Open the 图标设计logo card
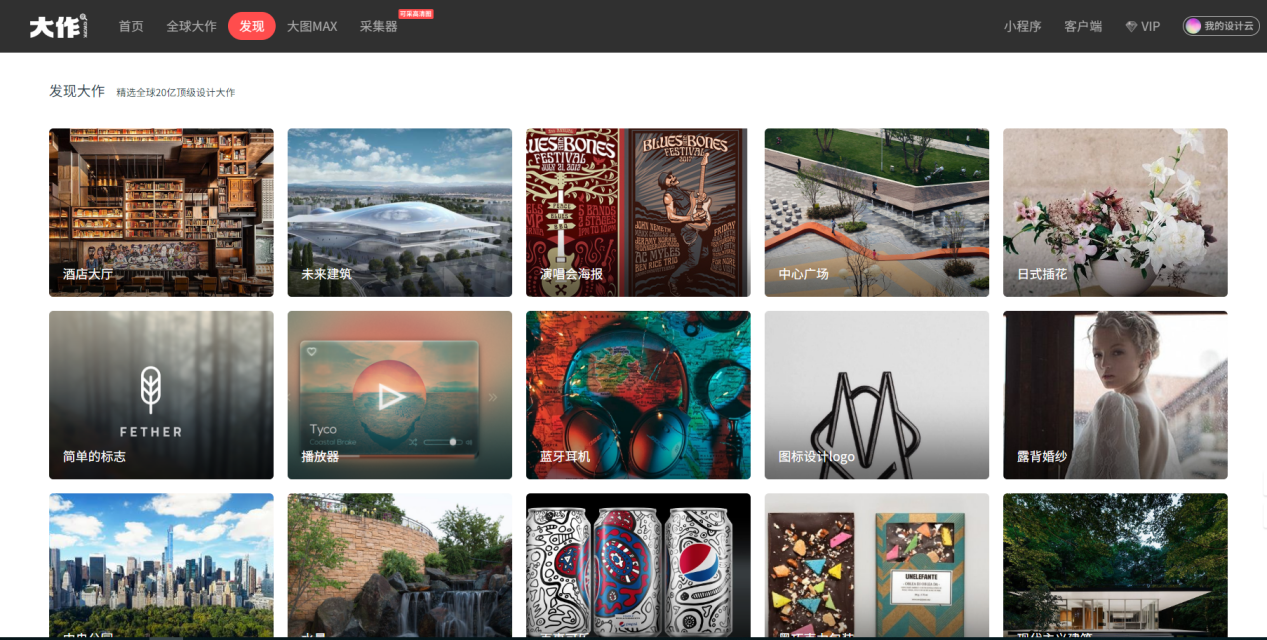The height and width of the screenshot is (640, 1267). [x=877, y=395]
